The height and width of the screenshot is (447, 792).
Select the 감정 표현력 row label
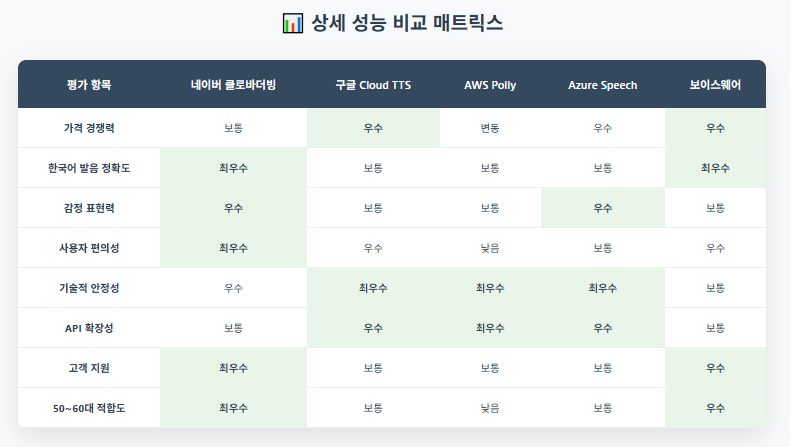(89, 208)
